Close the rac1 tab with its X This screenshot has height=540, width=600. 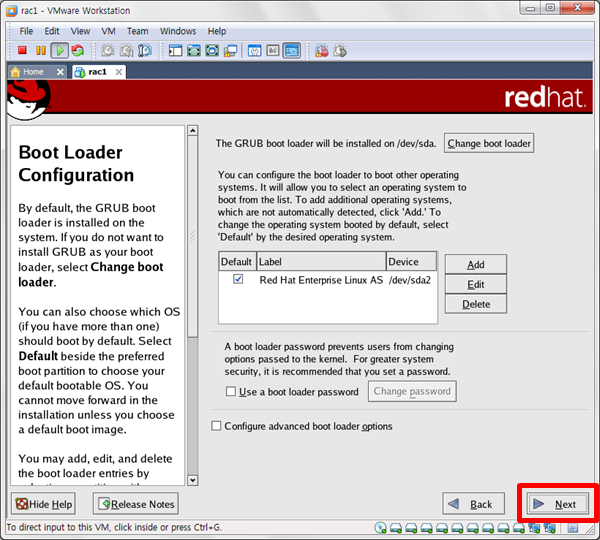click(119, 72)
